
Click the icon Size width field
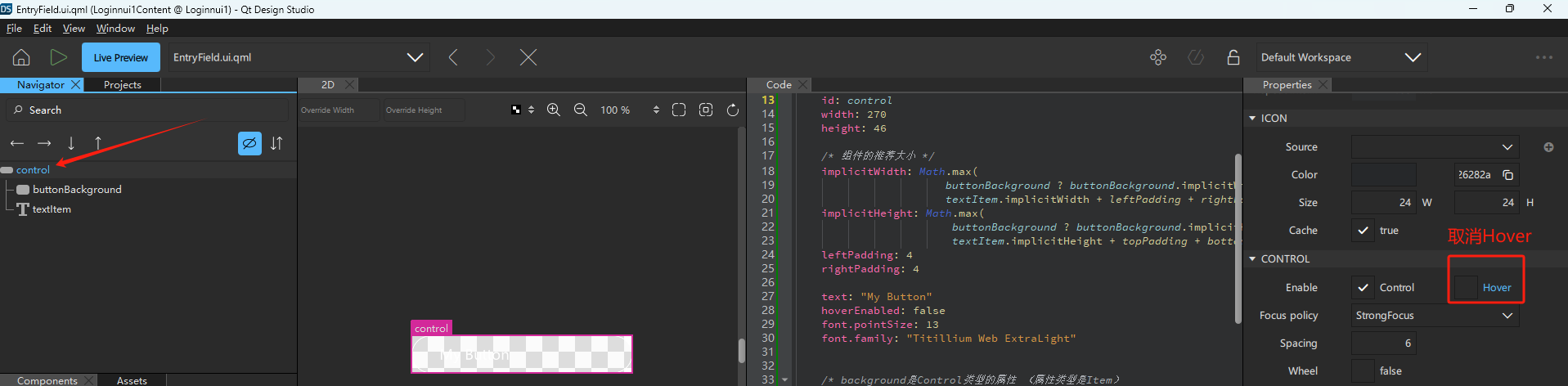tap(1383, 203)
